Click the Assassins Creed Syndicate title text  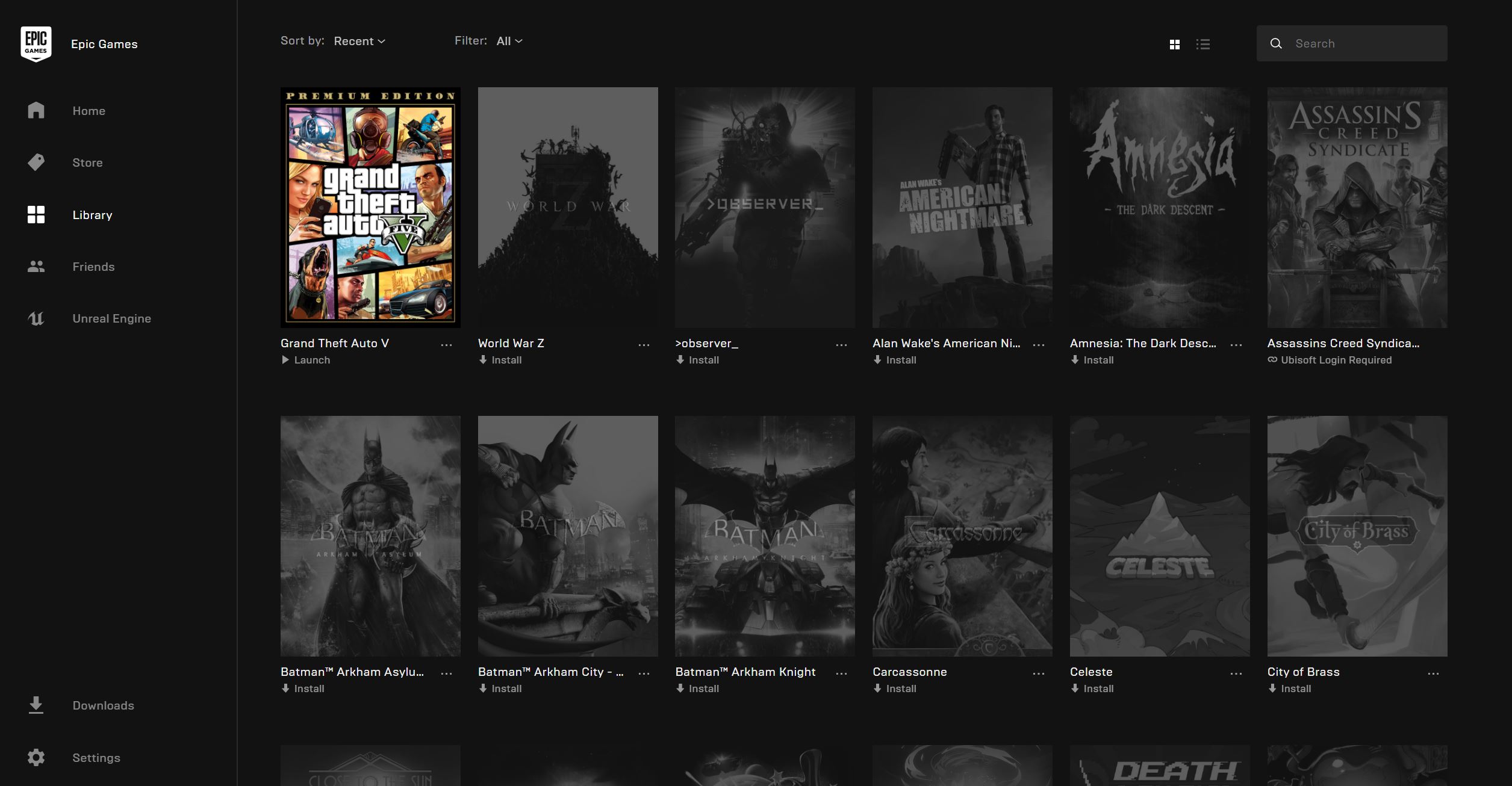point(1343,343)
